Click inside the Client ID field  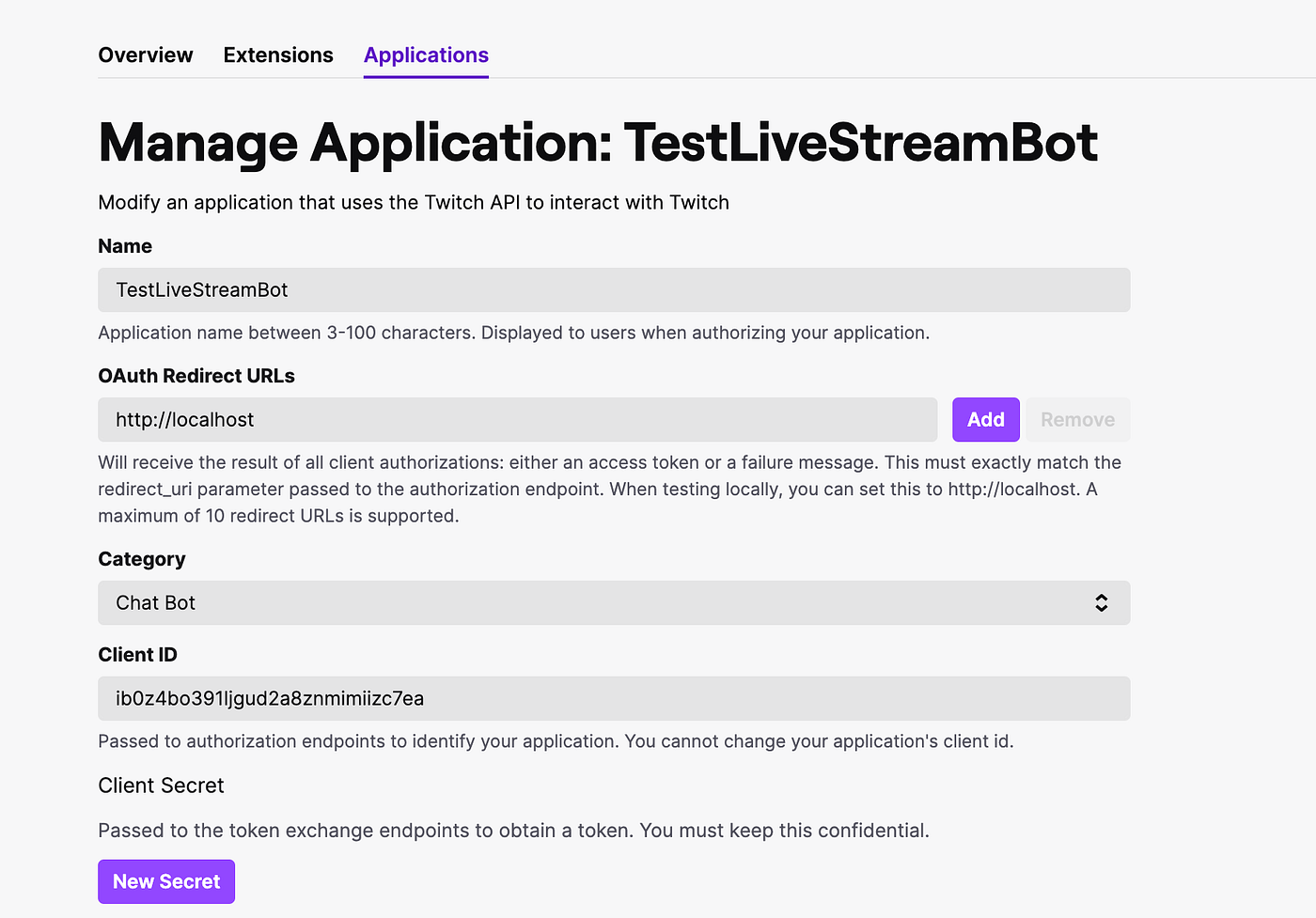pyautogui.click(x=613, y=699)
